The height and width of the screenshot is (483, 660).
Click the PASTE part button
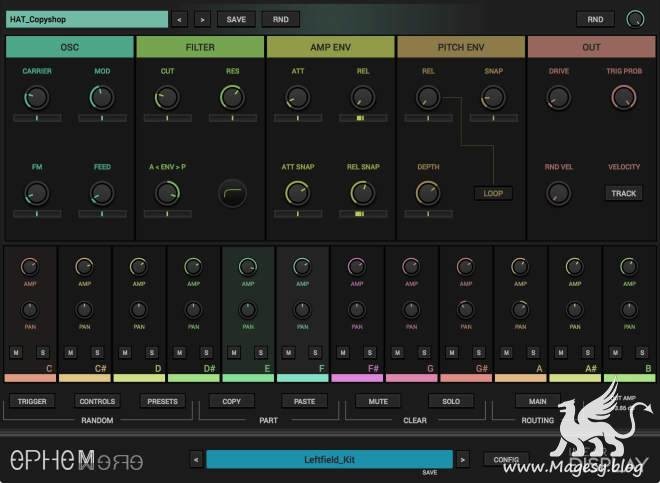(304, 401)
